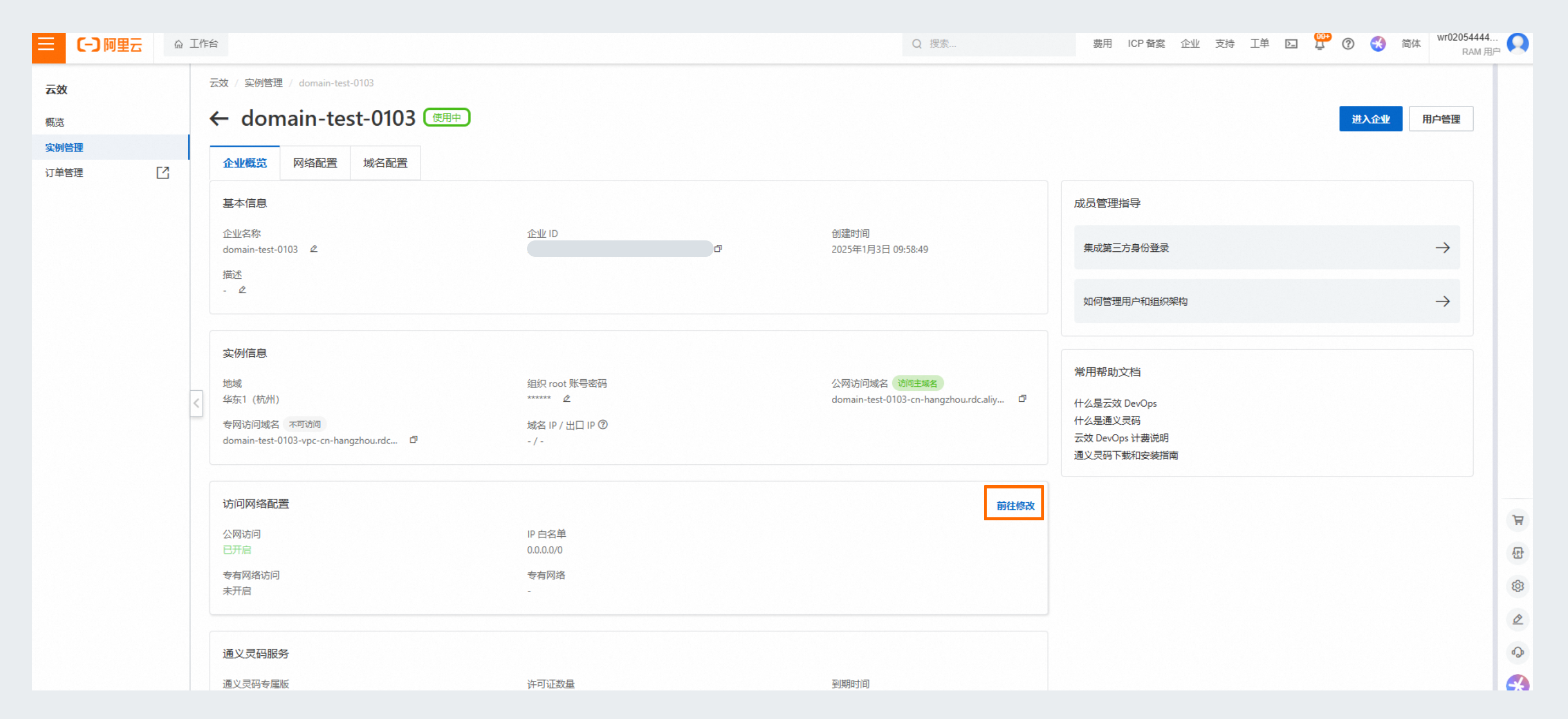Switch to the 域名配置 tab
Image resolution: width=1568 pixels, height=719 pixels.
(x=385, y=163)
